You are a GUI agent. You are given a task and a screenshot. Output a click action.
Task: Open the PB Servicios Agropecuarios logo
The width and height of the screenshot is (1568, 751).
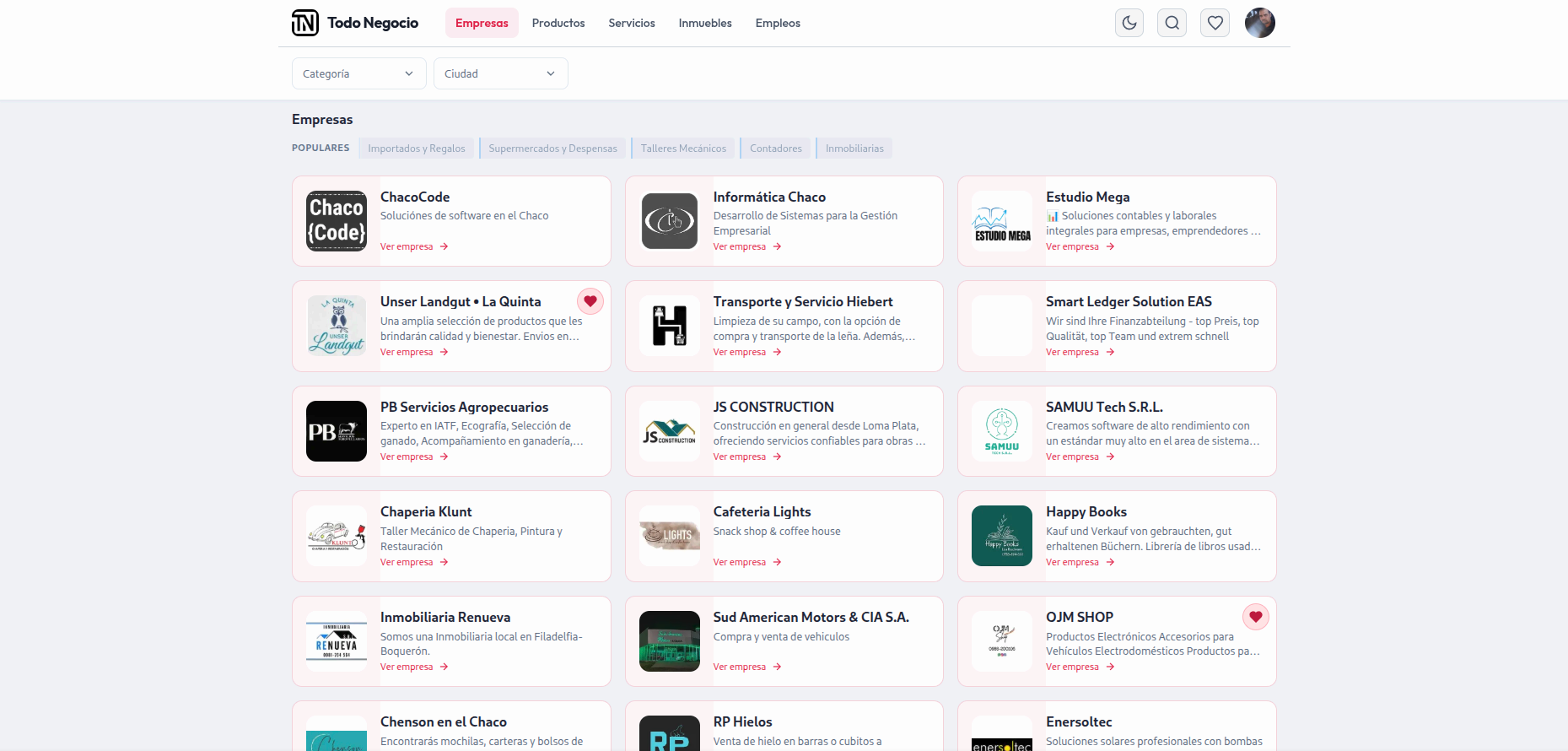337,431
